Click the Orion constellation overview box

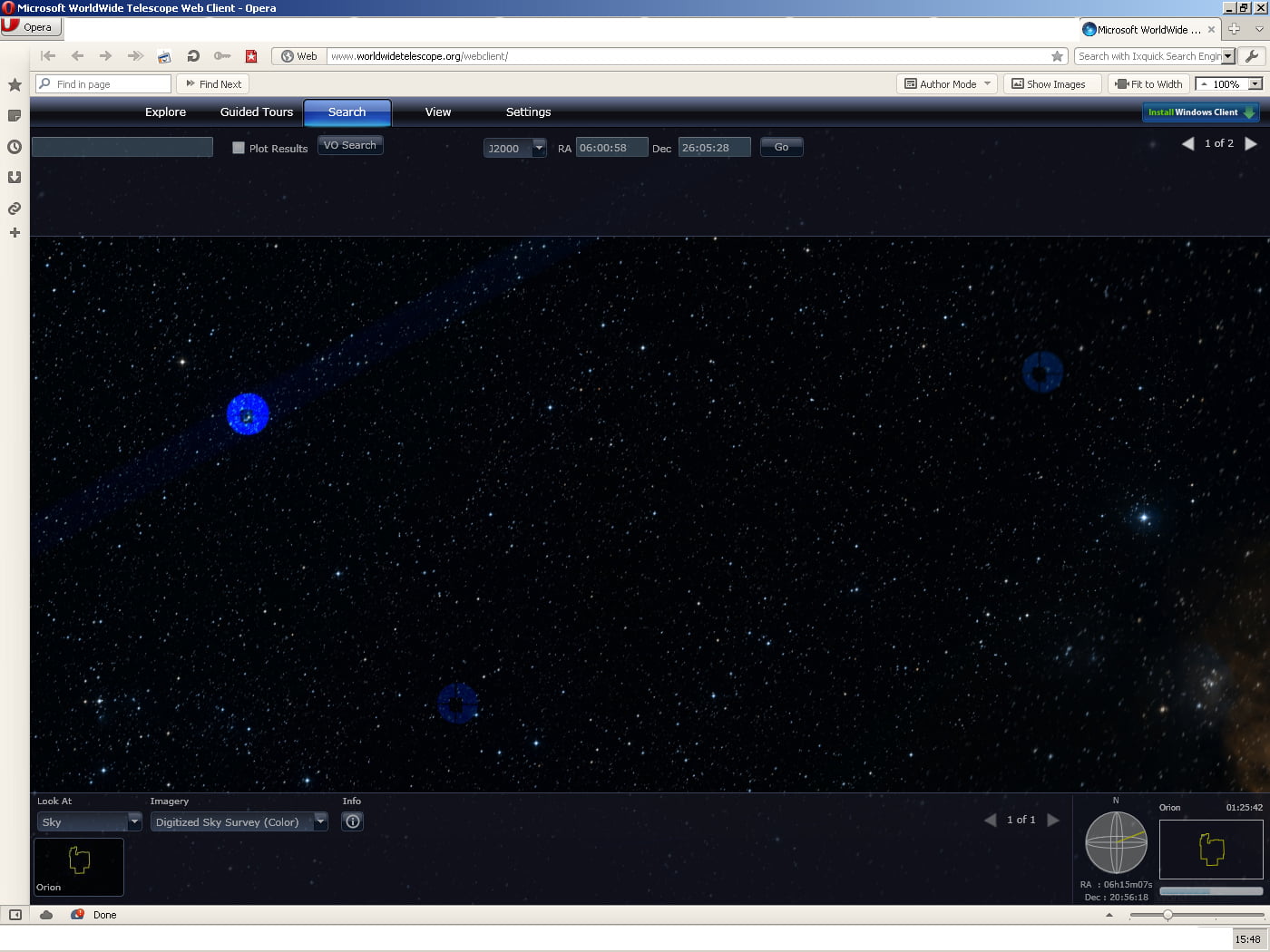tap(1211, 850)
